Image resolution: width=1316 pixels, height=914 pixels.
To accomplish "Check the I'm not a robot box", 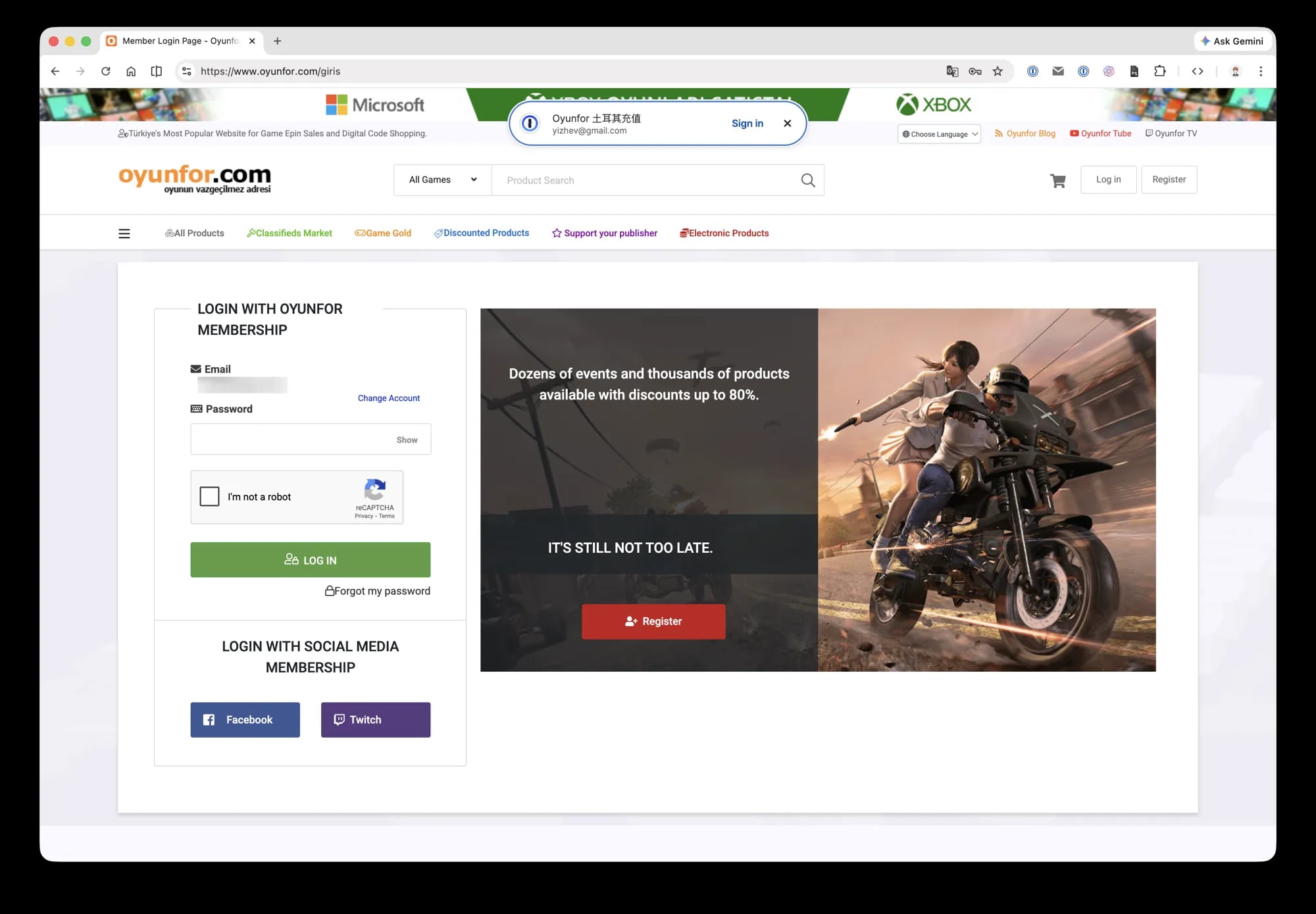I will pyautogui.click(x=209, y=496).
